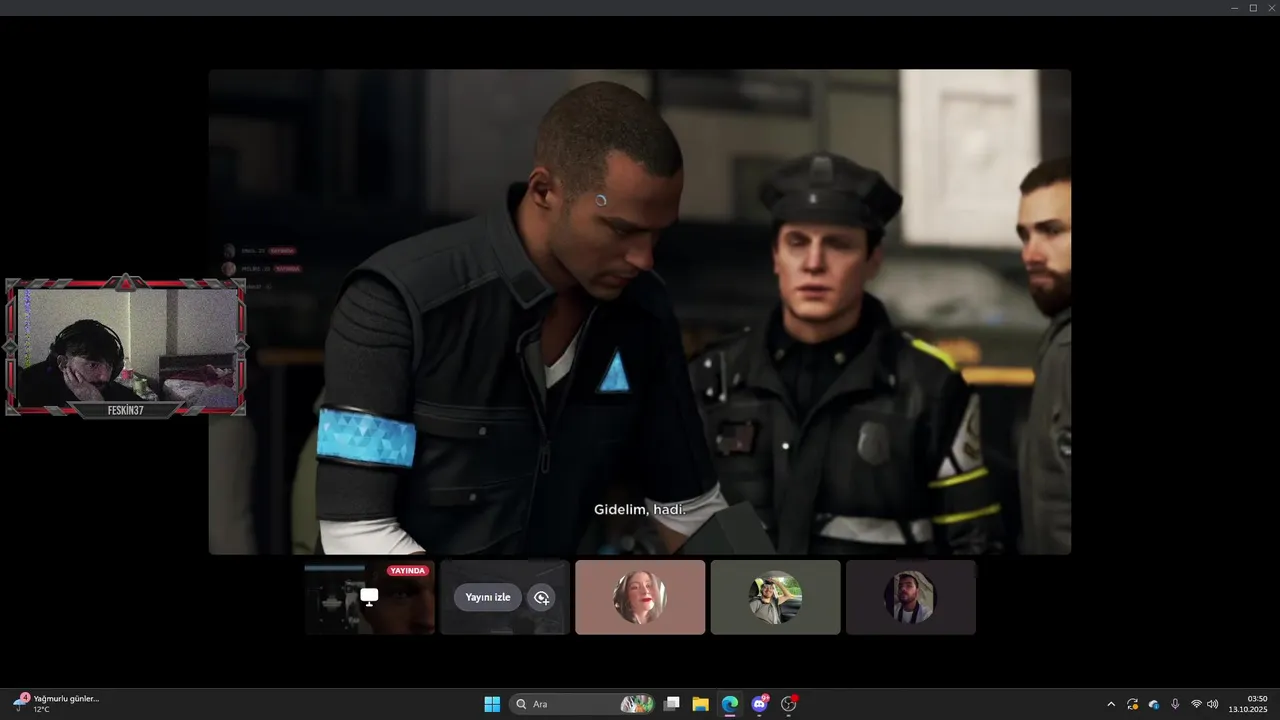Click the screen-share monitor icon on the stream tile
Viewport: 1280px width, 720px height.
[x=369, y=597]
